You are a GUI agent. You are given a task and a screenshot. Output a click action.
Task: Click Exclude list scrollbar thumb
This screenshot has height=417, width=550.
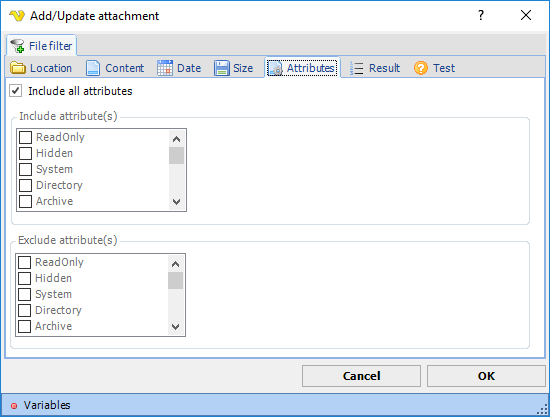click(175, 281)
